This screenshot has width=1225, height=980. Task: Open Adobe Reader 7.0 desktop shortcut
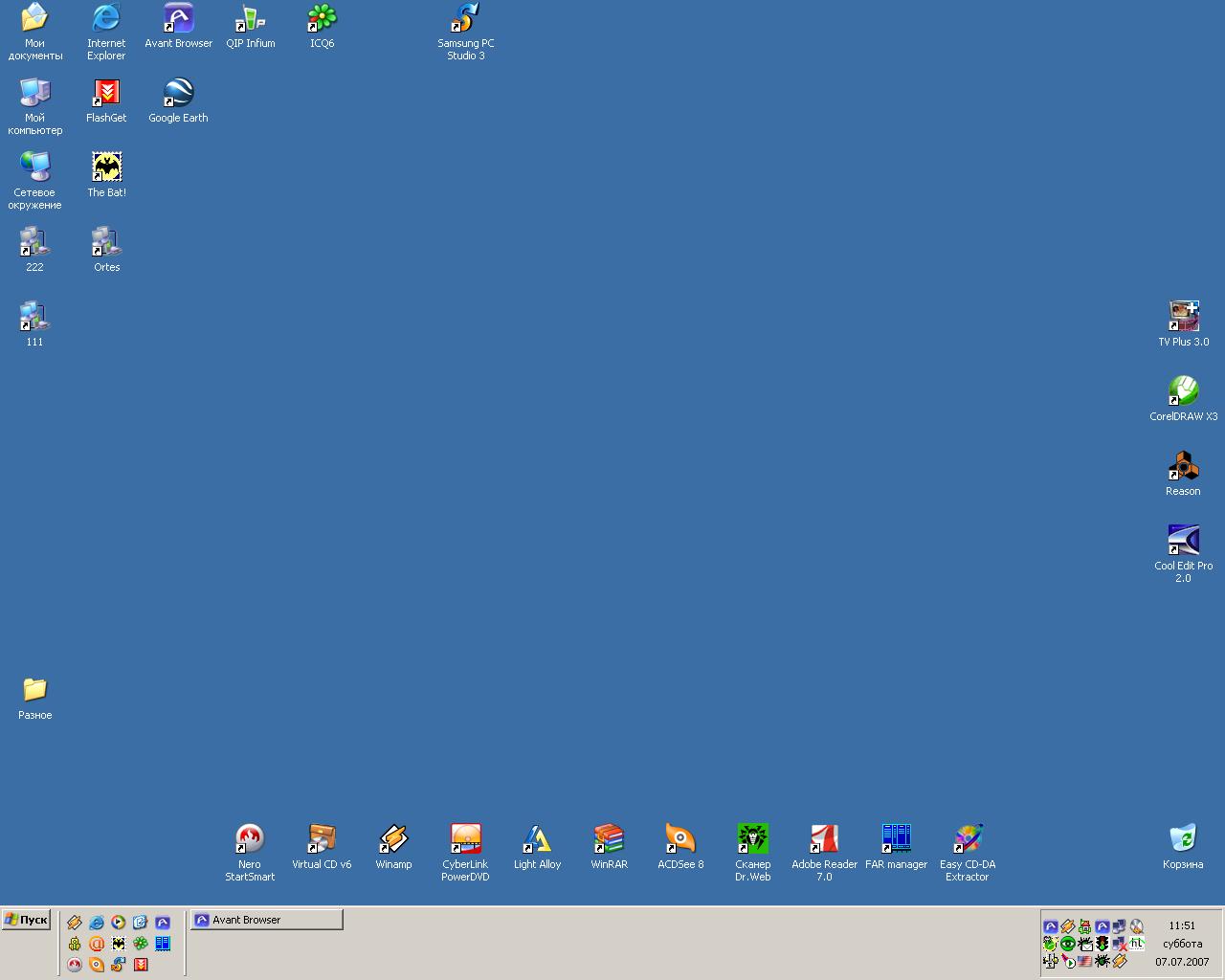[x=824, y=853]
